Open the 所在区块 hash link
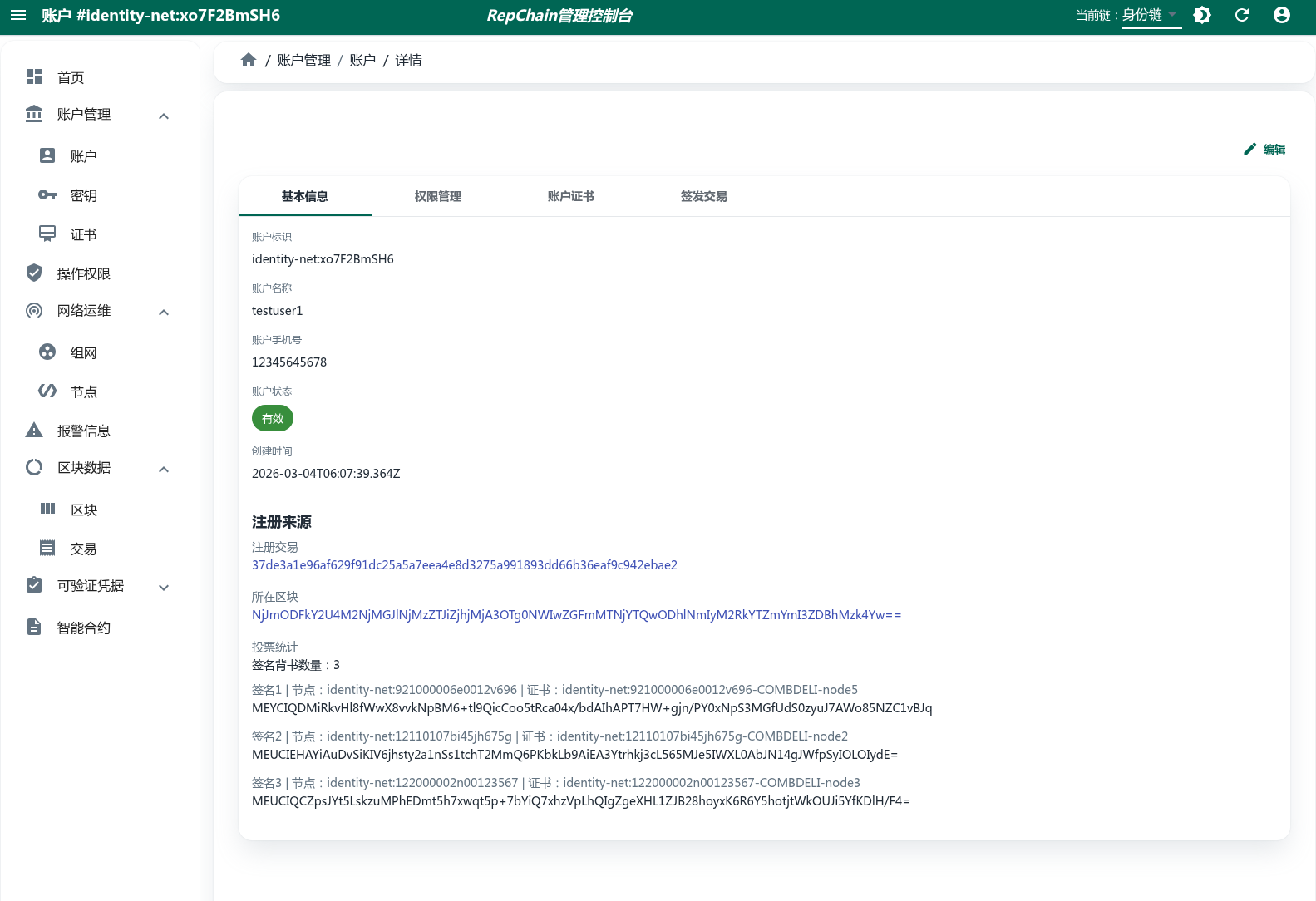 (576, 615)
